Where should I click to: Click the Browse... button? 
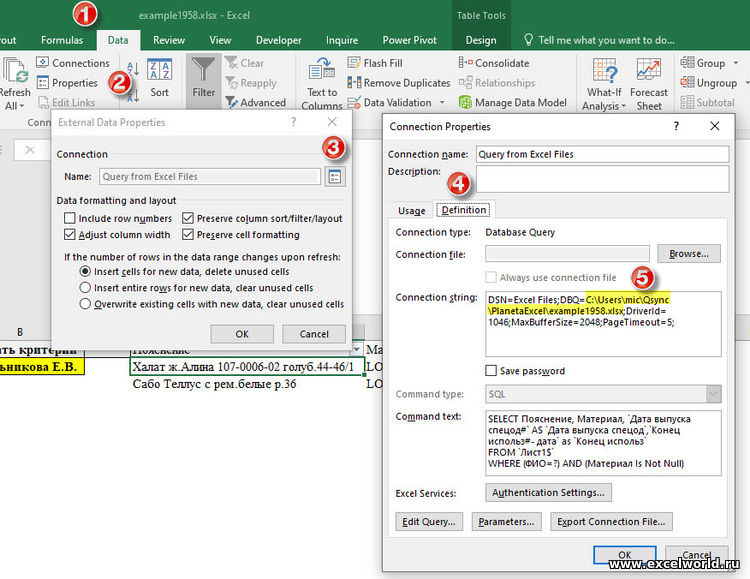click(689, 254)
